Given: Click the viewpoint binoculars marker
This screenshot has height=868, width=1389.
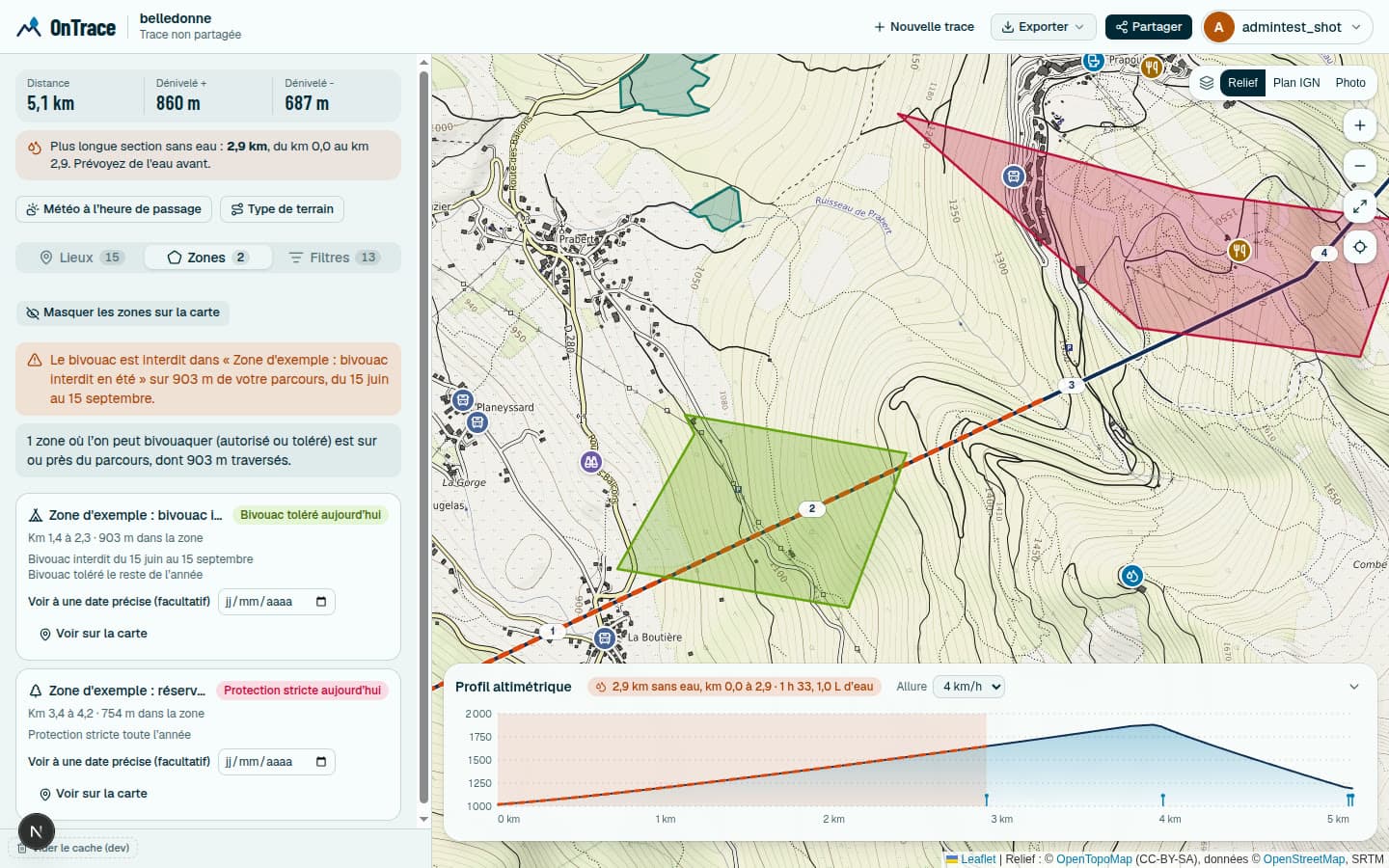Looking at the screenshot, I should 591,462.
